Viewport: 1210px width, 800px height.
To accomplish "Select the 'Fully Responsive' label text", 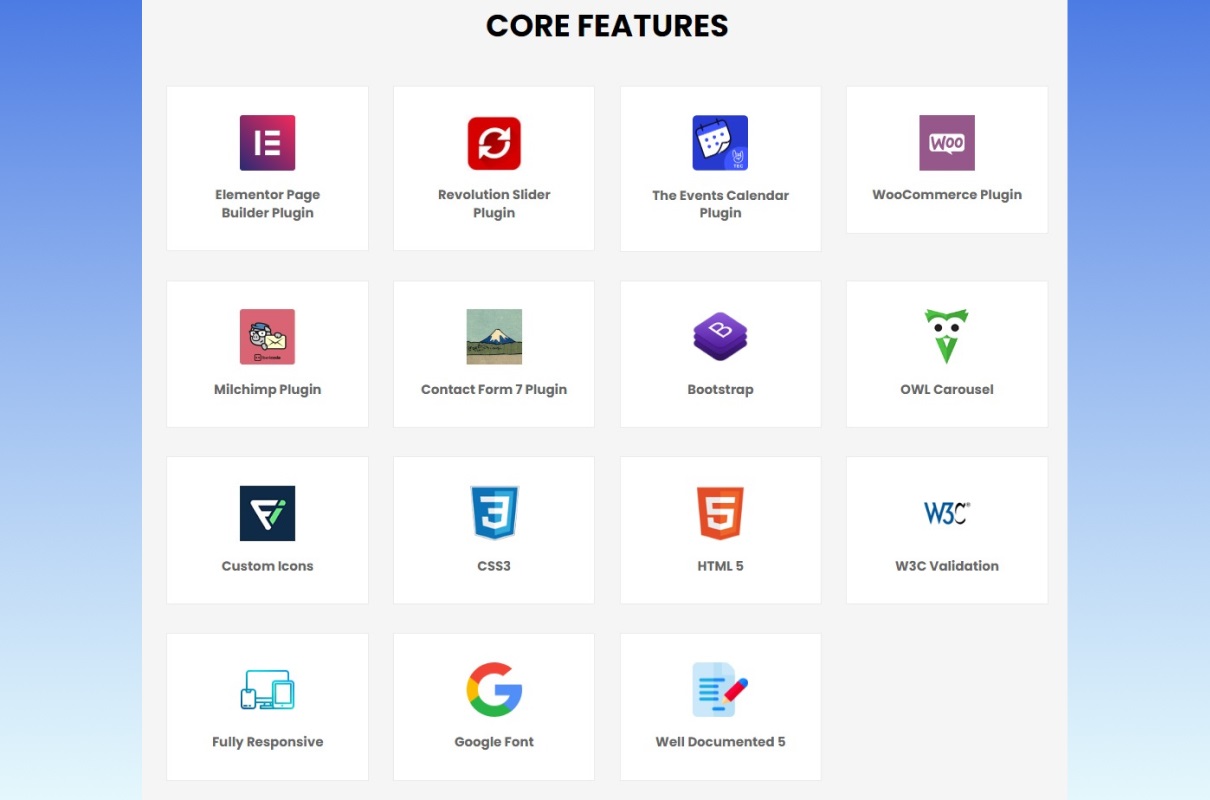I will coord(267,742).
